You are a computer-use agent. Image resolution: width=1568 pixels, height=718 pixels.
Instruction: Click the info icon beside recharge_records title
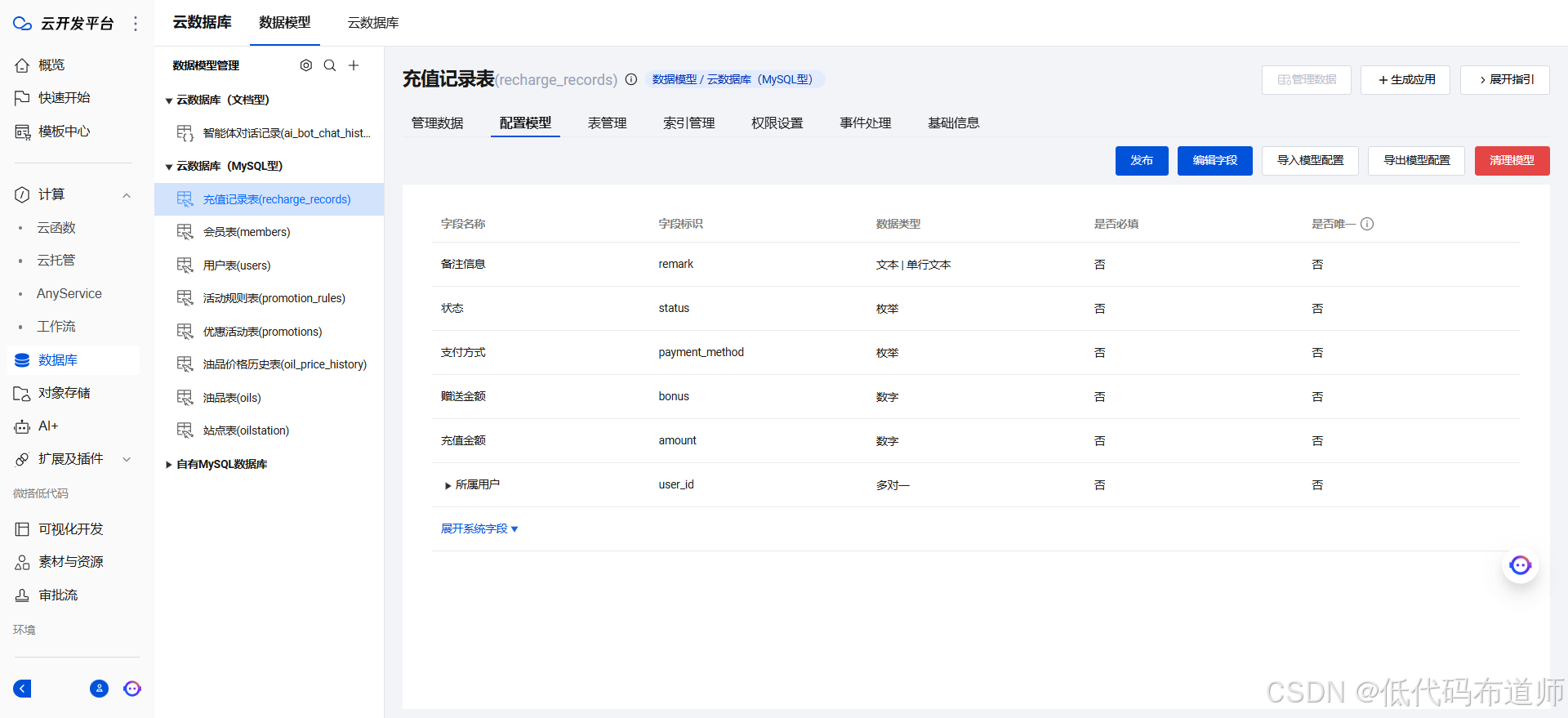click(x=631, y=79)
